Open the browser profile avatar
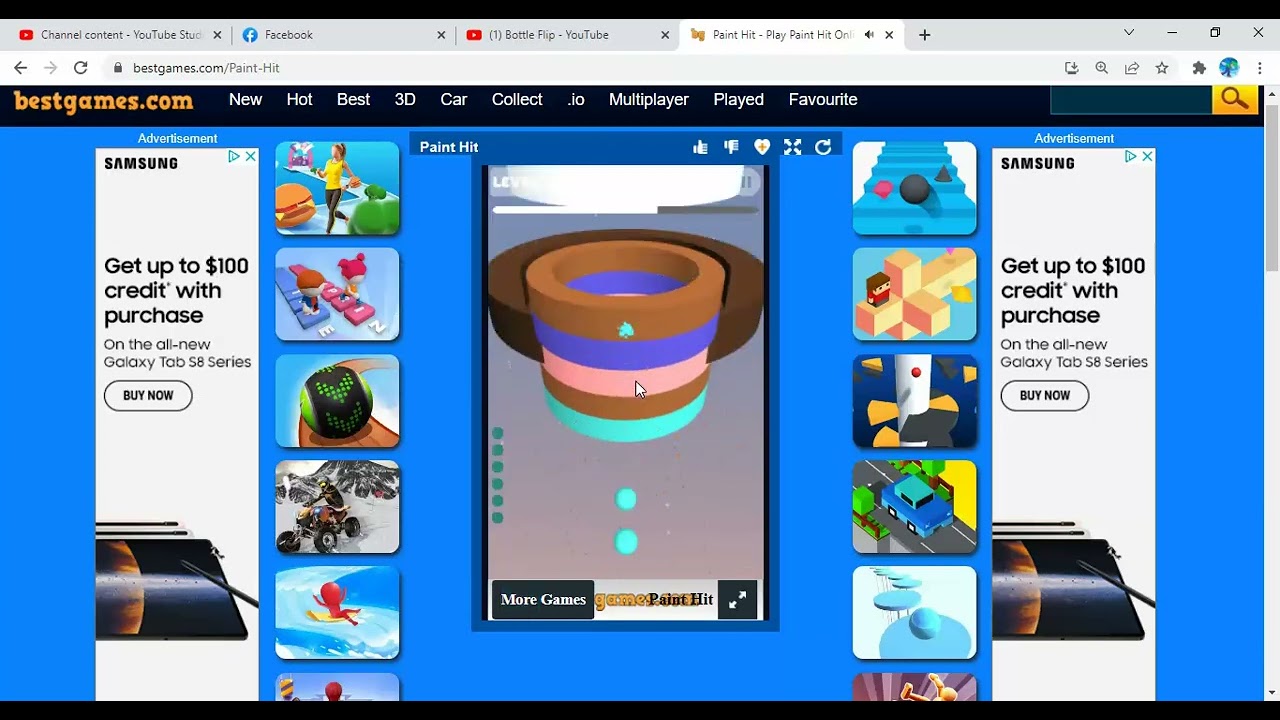 tap(1229, 68)
